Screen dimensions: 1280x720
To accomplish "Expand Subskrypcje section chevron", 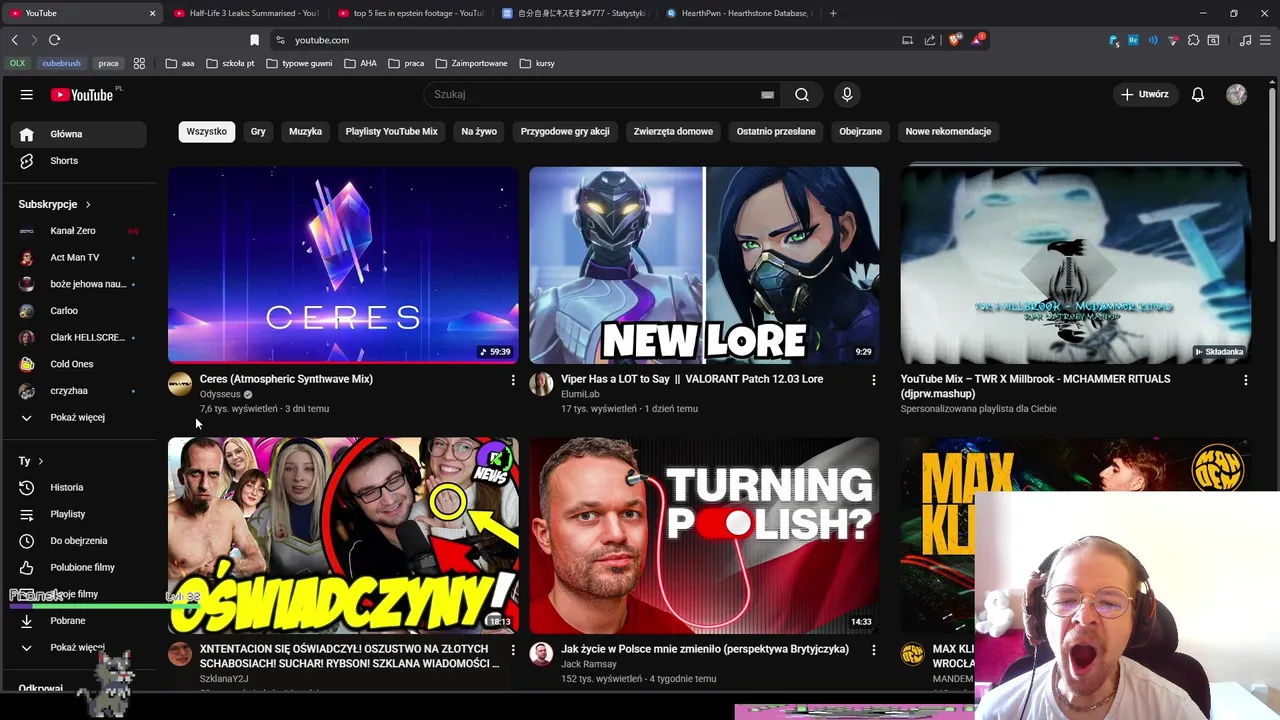I will 88,204.
